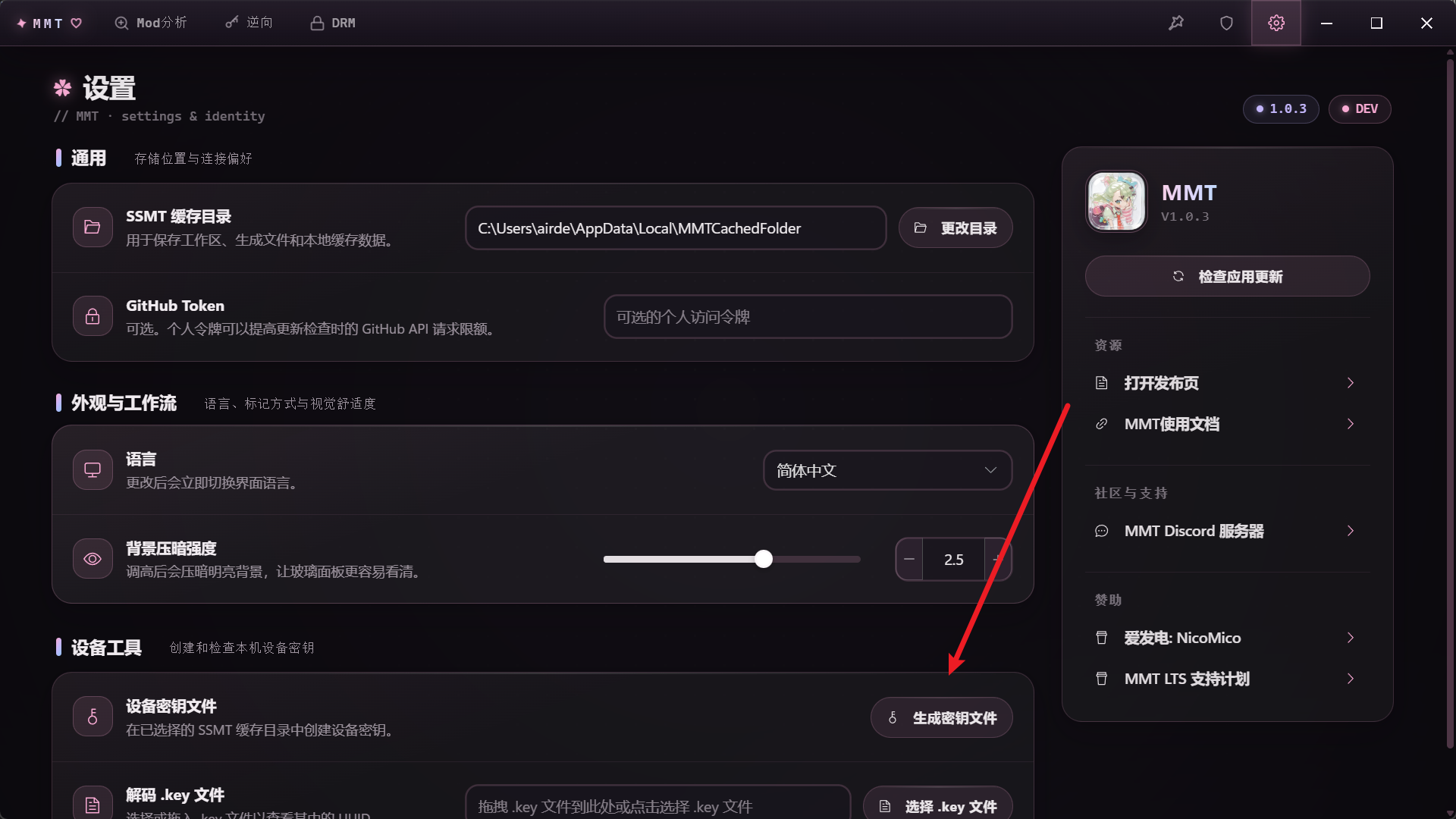Click the chevron beside MMT Discord 服务器
This screenshot has width=1456, height=819.
[1351, 531]
